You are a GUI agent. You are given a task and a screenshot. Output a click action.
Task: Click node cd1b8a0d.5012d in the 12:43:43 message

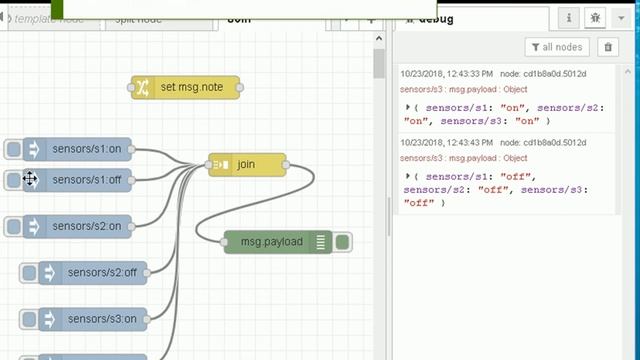[x=543, y=143]
